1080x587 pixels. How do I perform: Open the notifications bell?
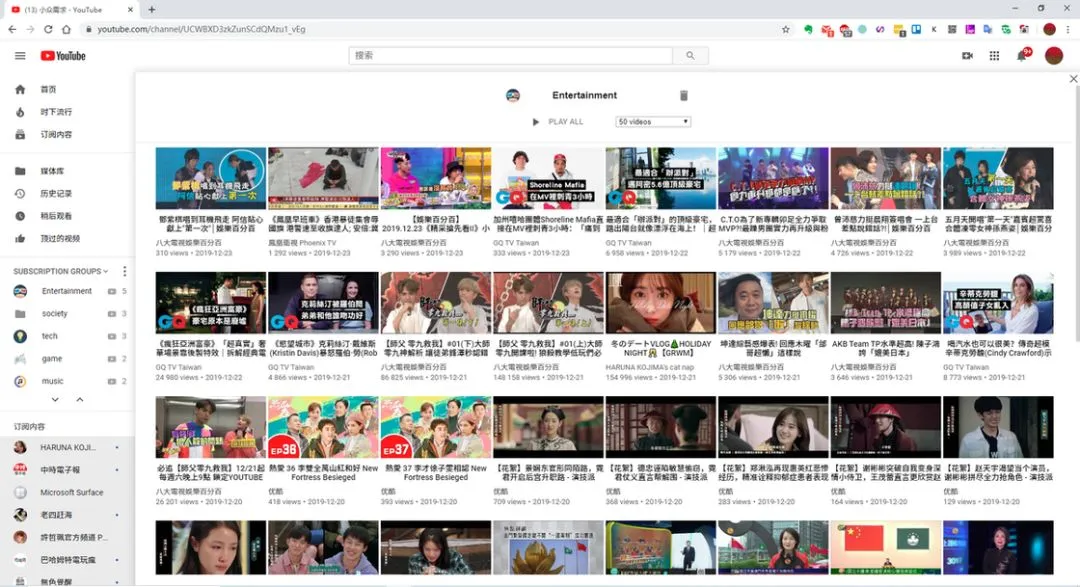[x=1022, y=55]
